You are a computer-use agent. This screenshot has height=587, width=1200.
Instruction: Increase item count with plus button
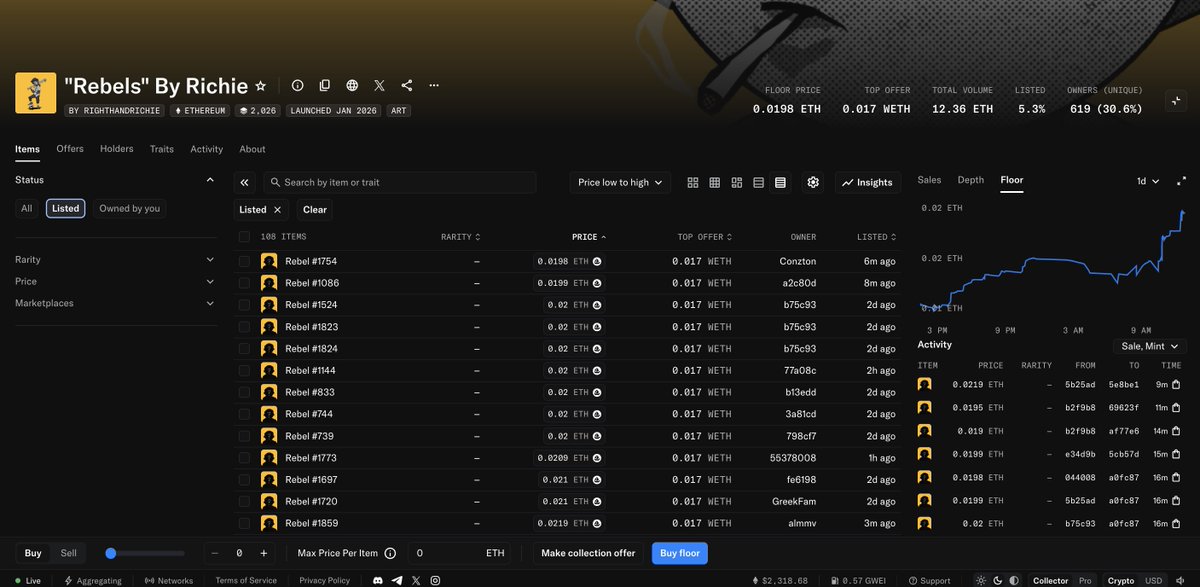pyautogui.click(x=263, y=553)
